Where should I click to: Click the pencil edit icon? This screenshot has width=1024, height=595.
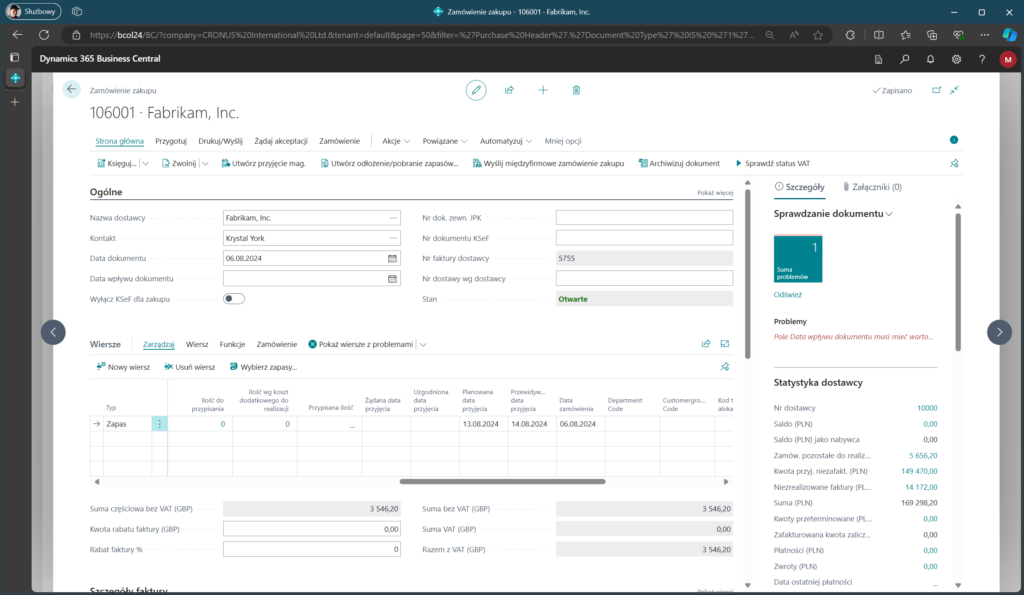click(x=476, y=90)
